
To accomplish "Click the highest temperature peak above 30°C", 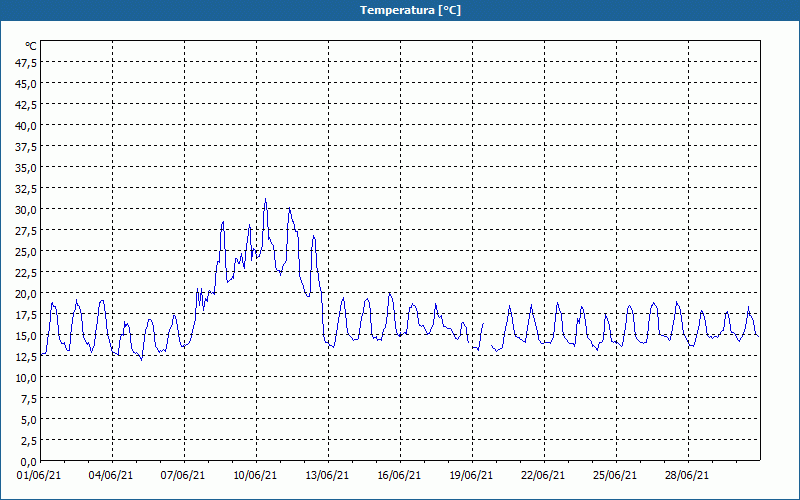I will click(x=265, y=199).
